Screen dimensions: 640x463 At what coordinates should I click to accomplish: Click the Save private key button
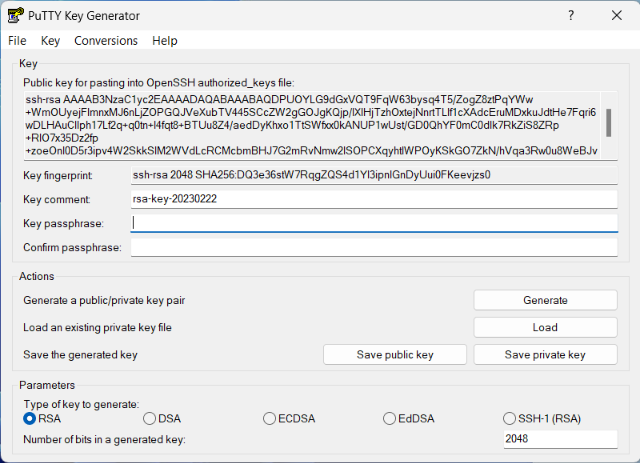pyautogui.click(x=545, y=355)
